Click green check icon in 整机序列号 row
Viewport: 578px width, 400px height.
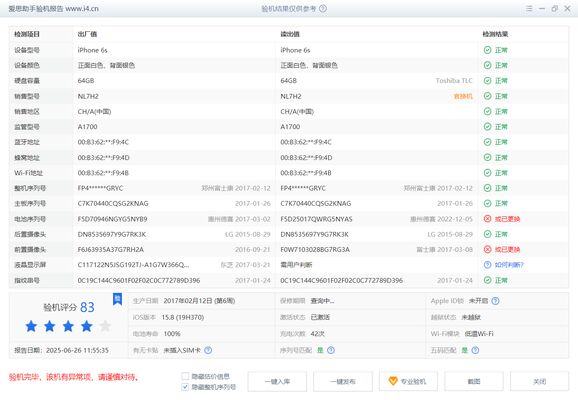487,188
